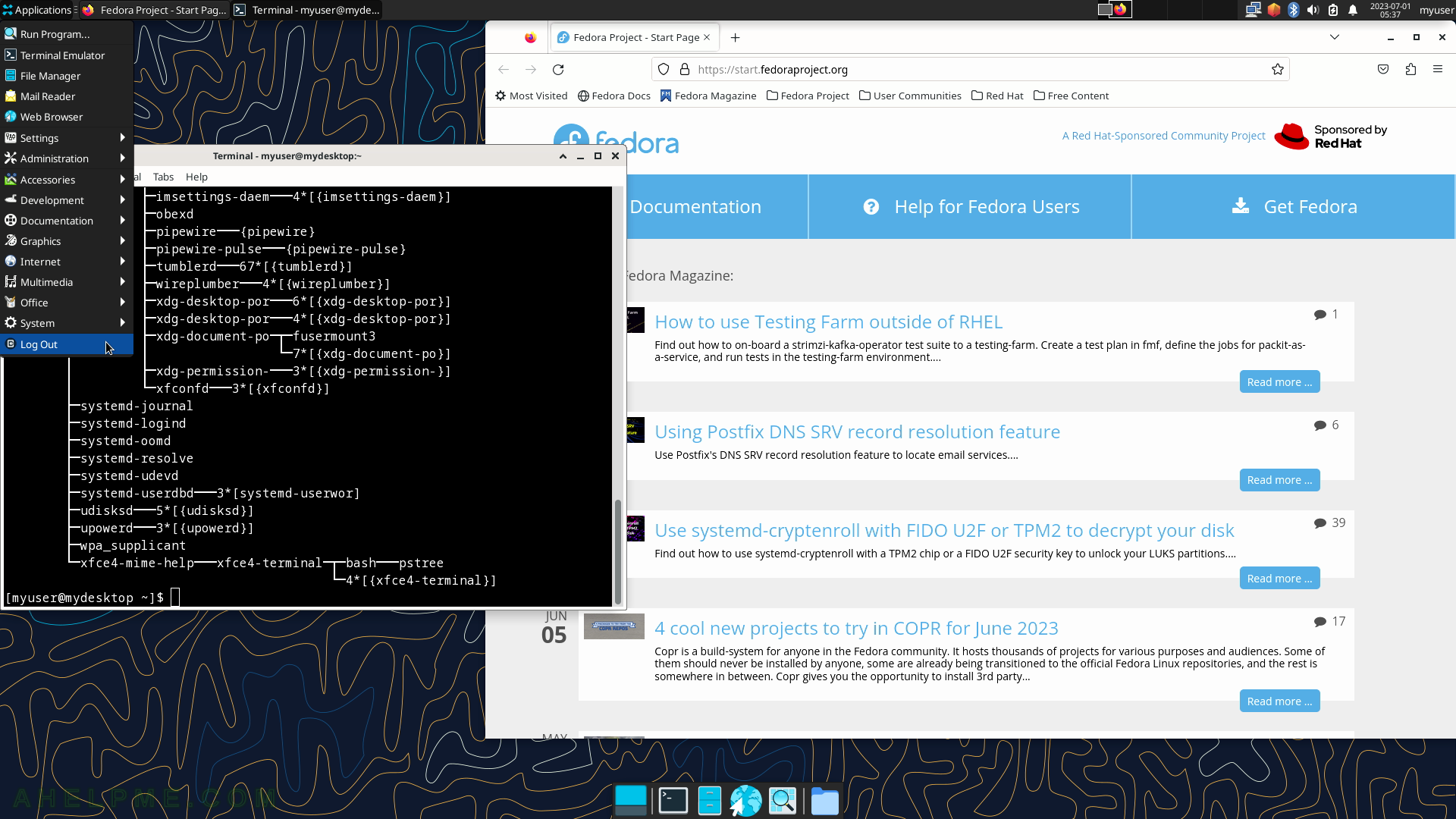
Task: Click the COPR article thumbnail image
Action: [613, 627]
